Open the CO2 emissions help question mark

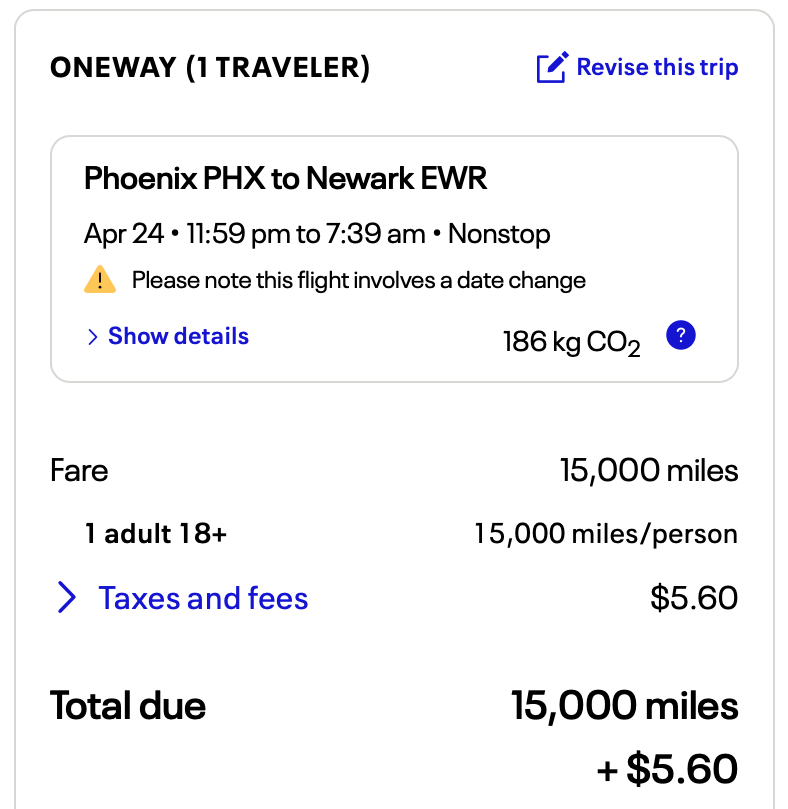680,336
